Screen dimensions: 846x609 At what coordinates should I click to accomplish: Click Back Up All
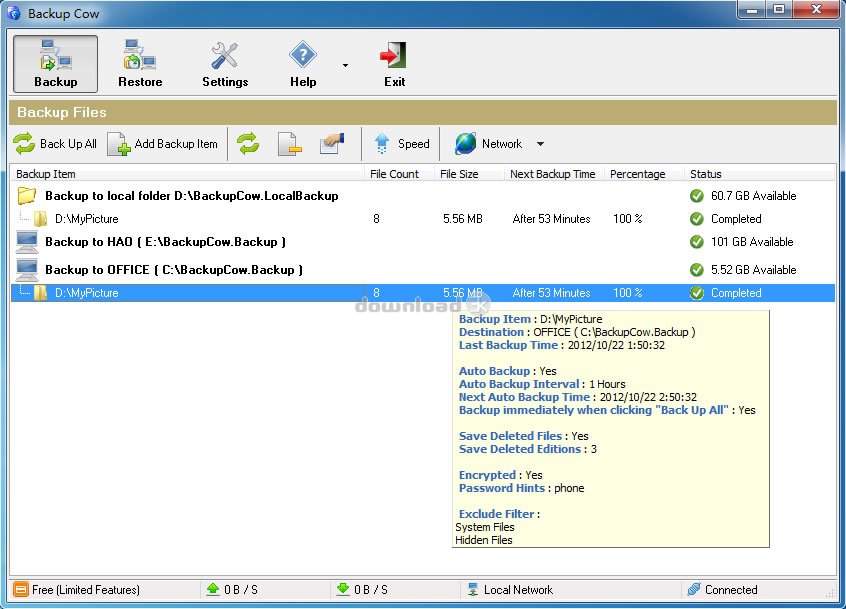pos(55,144)
